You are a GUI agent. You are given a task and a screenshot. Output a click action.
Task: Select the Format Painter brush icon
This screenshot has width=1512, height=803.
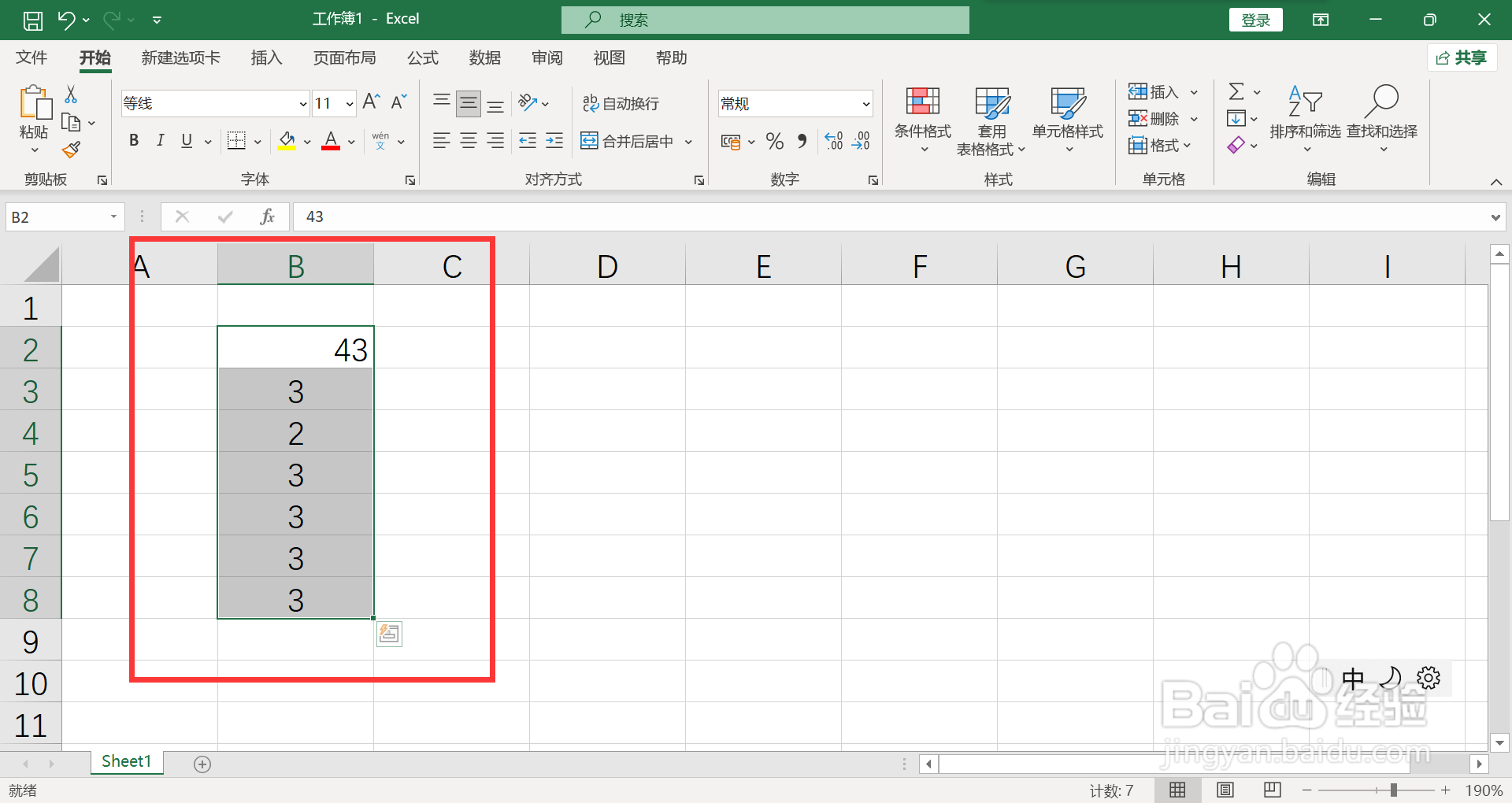[x=71, y=149]
